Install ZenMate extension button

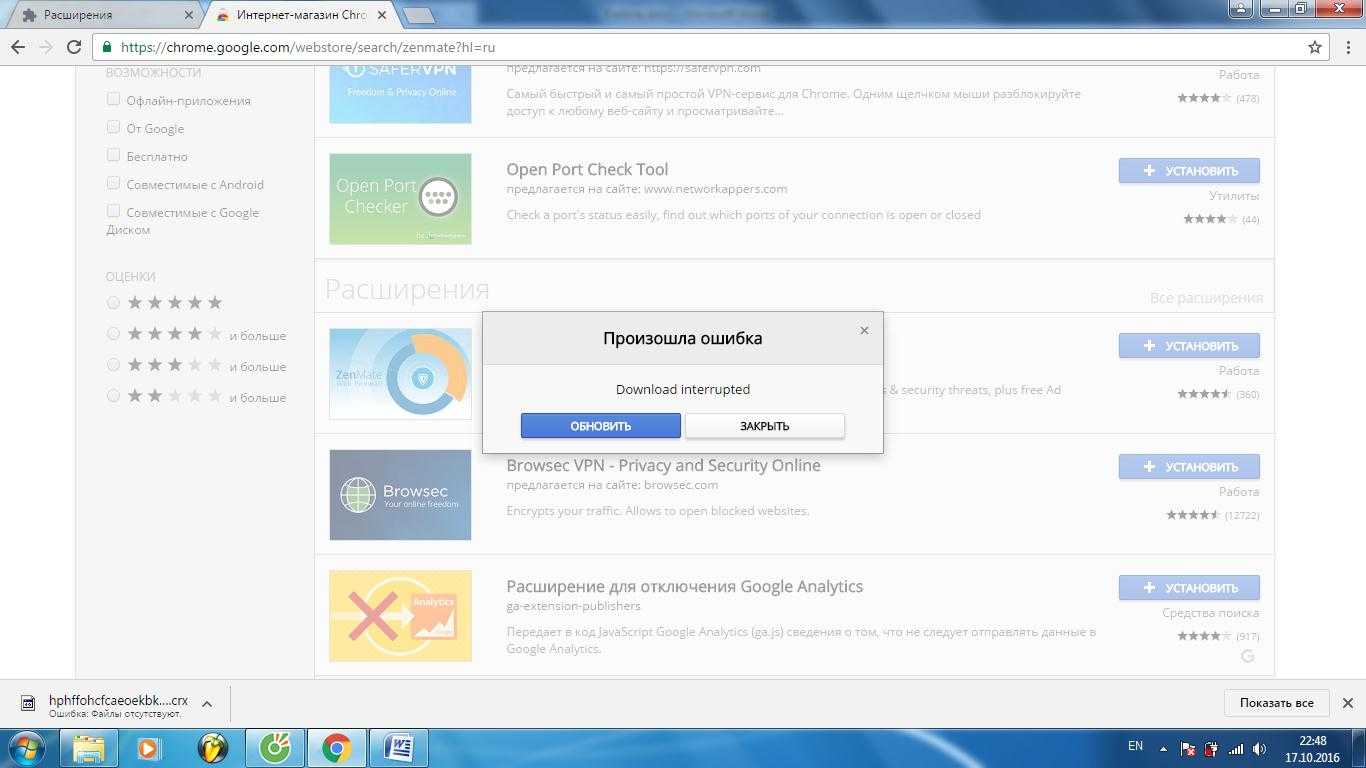coord(1189,346)
